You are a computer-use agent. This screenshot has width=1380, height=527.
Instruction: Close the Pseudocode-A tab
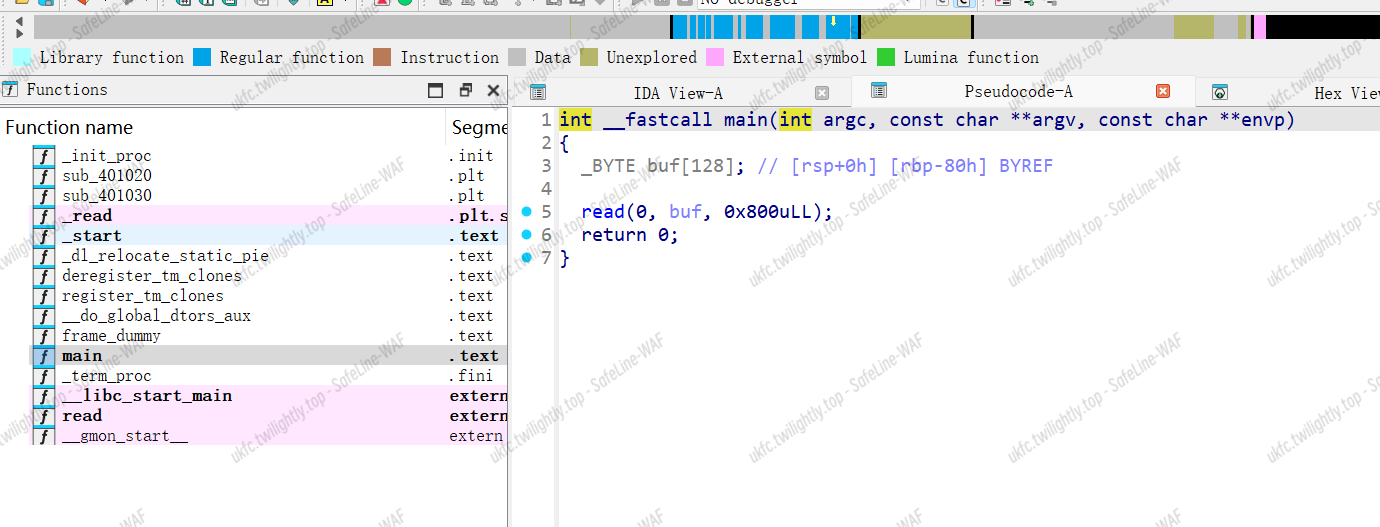(1162, 91)
